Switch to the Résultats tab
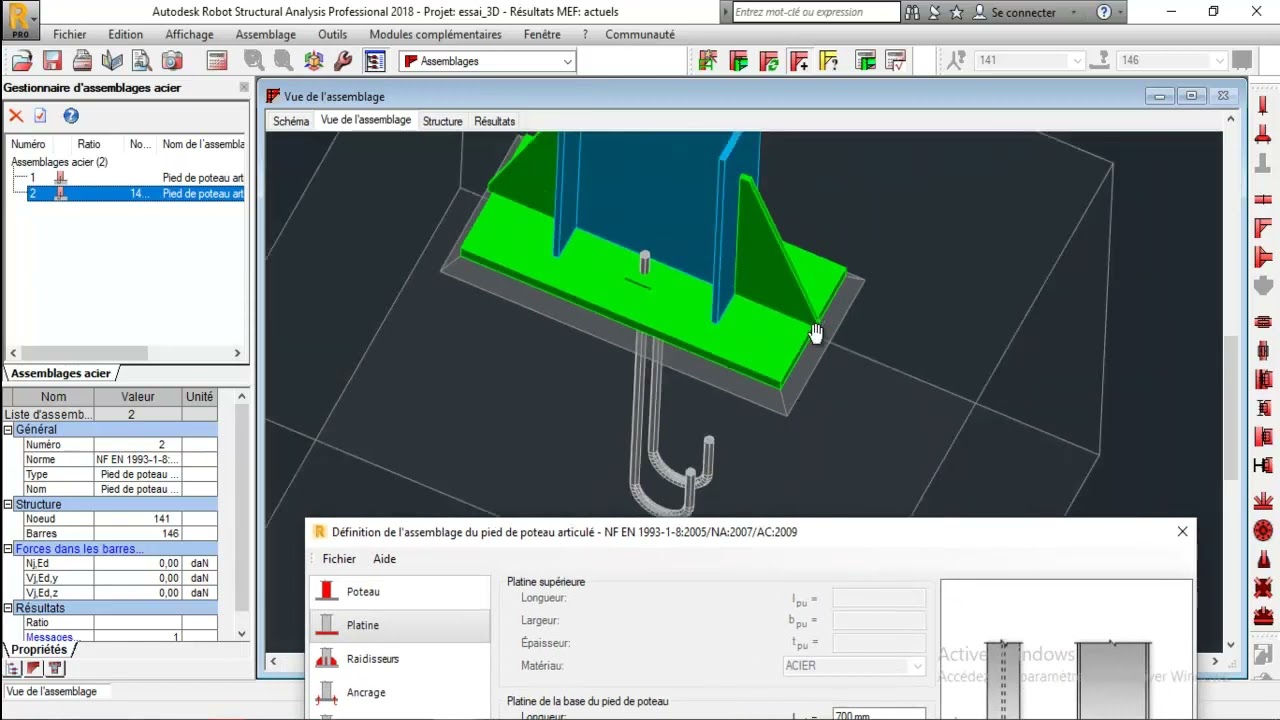The image size is (1280, 720). (x=495, y=121)
